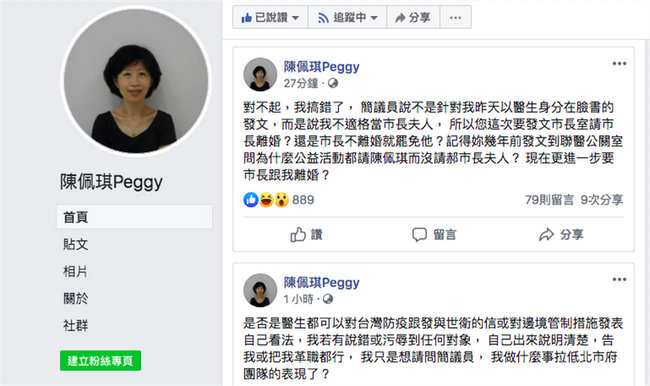Expand the 追蹤中 following dropdown

point(347,17)
